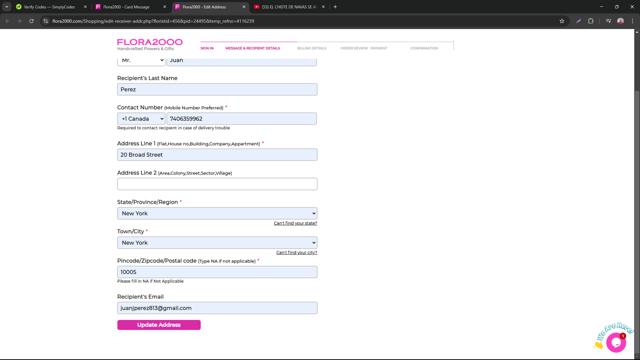Viewport: 640px width, 360px height.
Task: Switch to Verify Codes SimplyCodes tab
Action: pyautogui.click(x=50, y=7)
